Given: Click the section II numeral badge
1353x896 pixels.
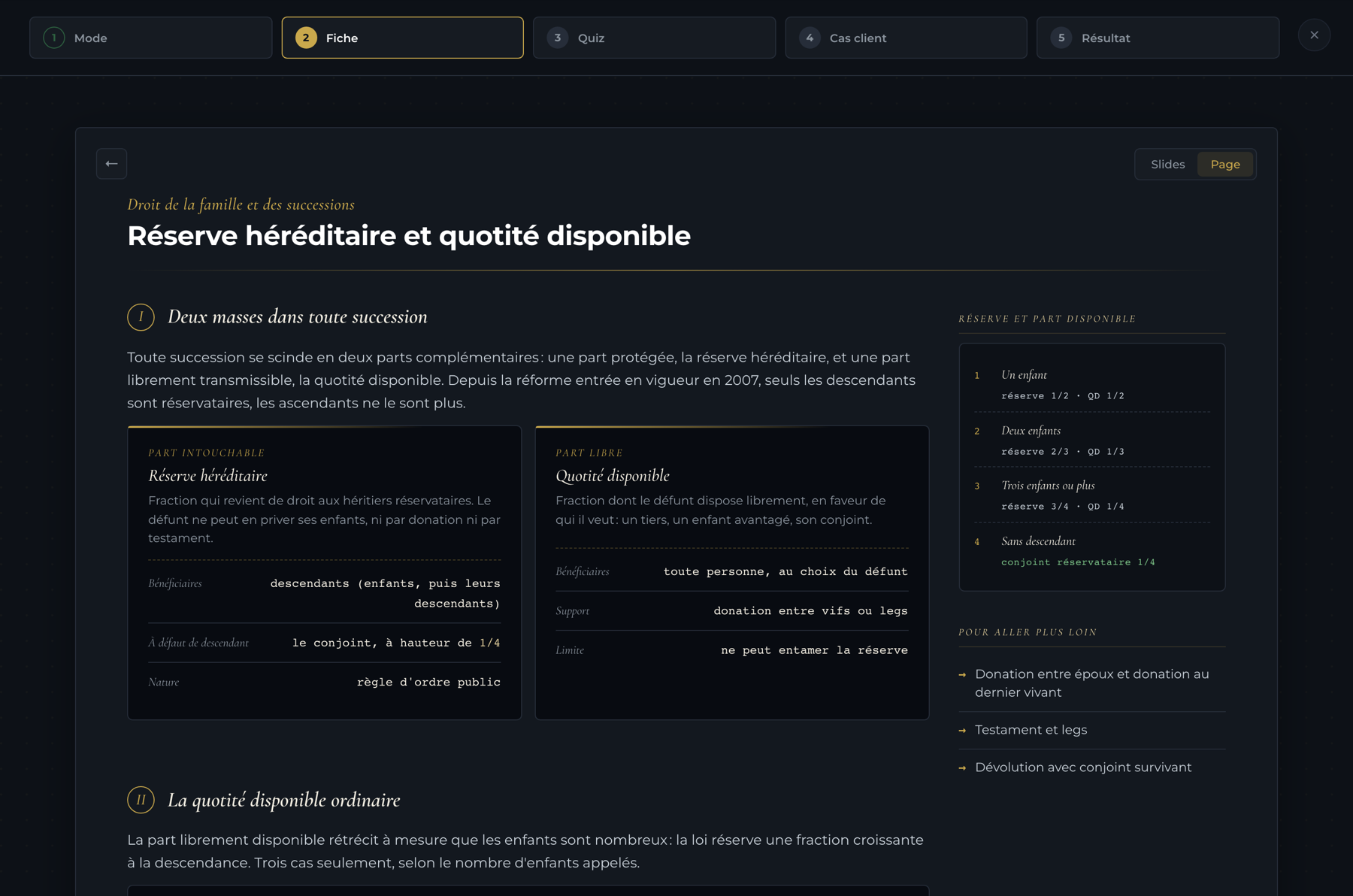Looking at the screenshot, I should (x=141, y=800).
